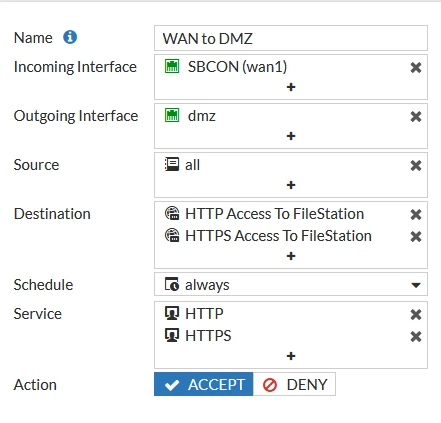Add another incoming interface with plus
This screenshot has width=441, height=423.
(x=291, y=87)
